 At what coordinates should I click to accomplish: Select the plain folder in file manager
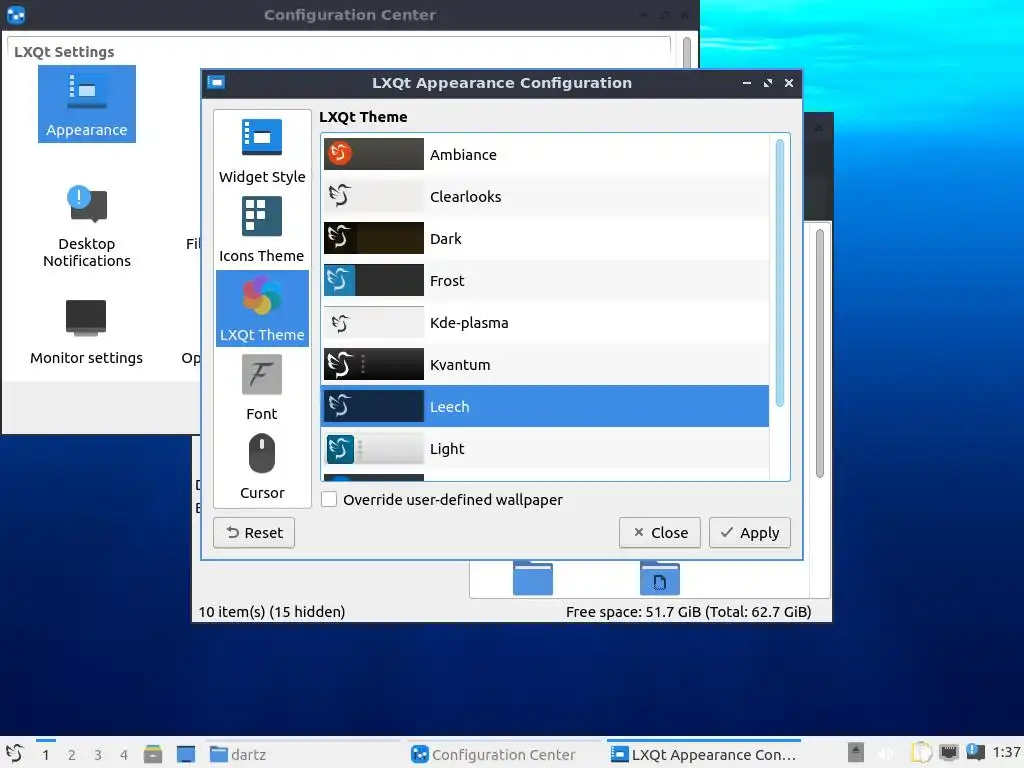coord(533,578)
